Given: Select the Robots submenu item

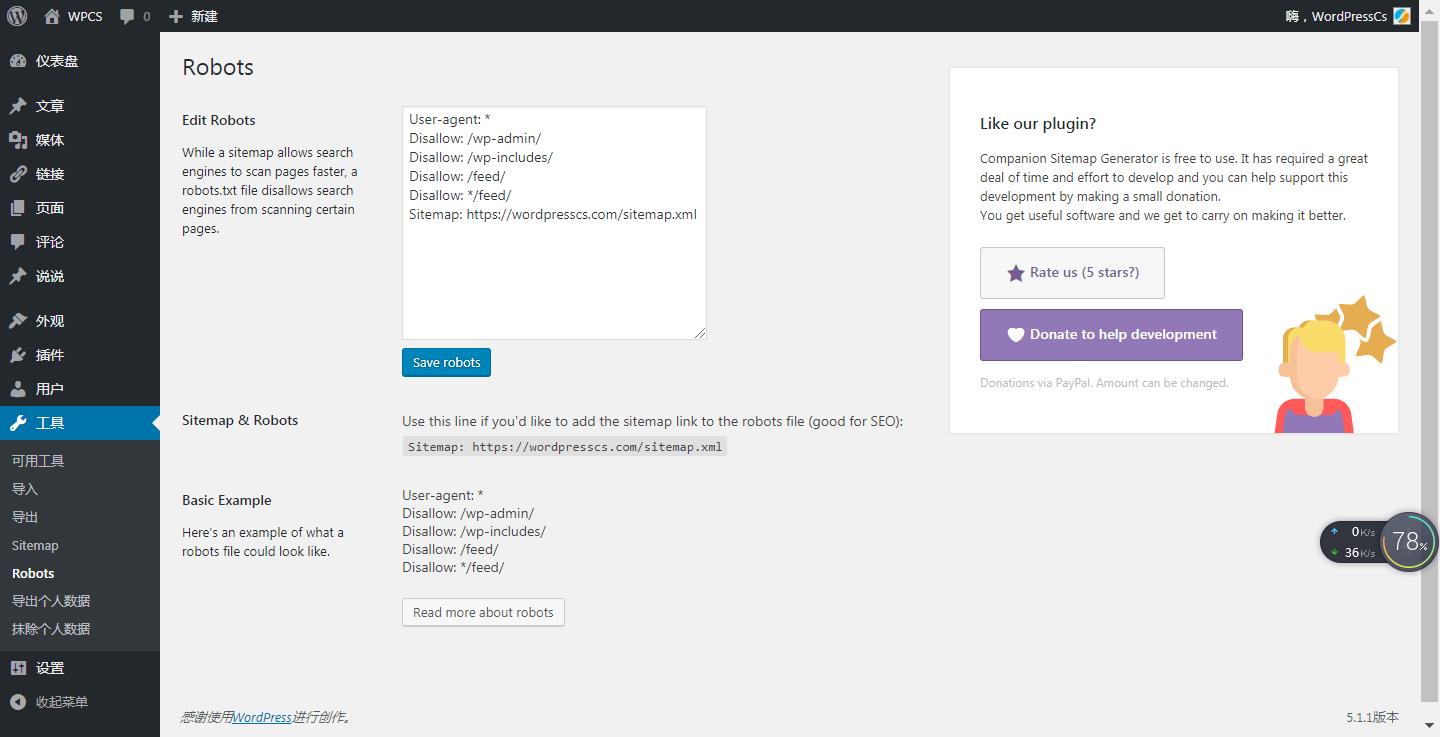Looking at the screenshot, I should [33, 573].
